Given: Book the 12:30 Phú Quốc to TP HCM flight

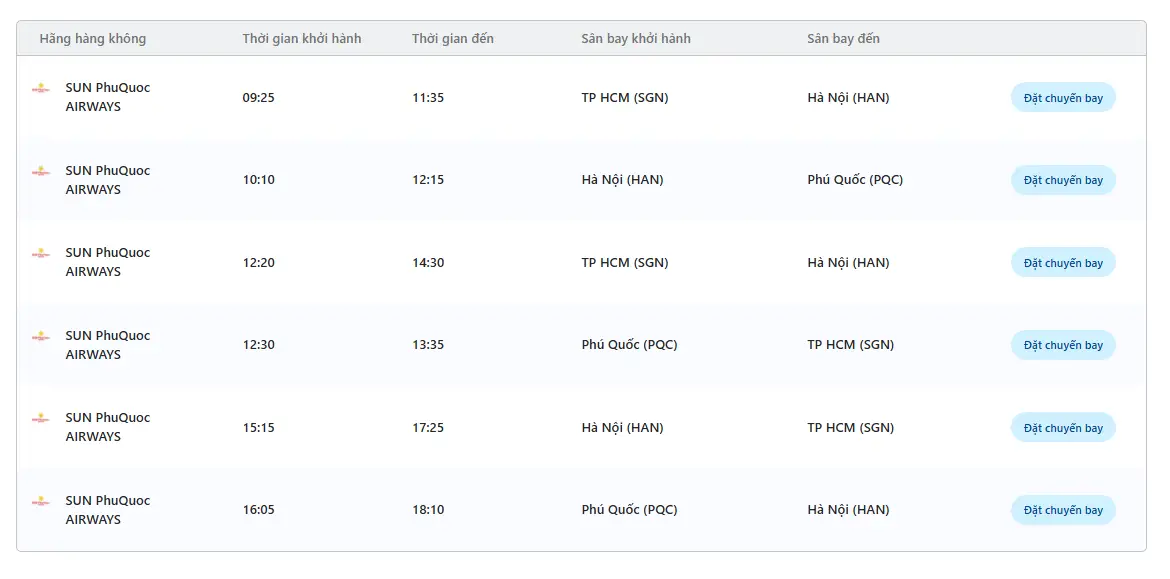Looking at the screenshot, I should pos(1063,345).
